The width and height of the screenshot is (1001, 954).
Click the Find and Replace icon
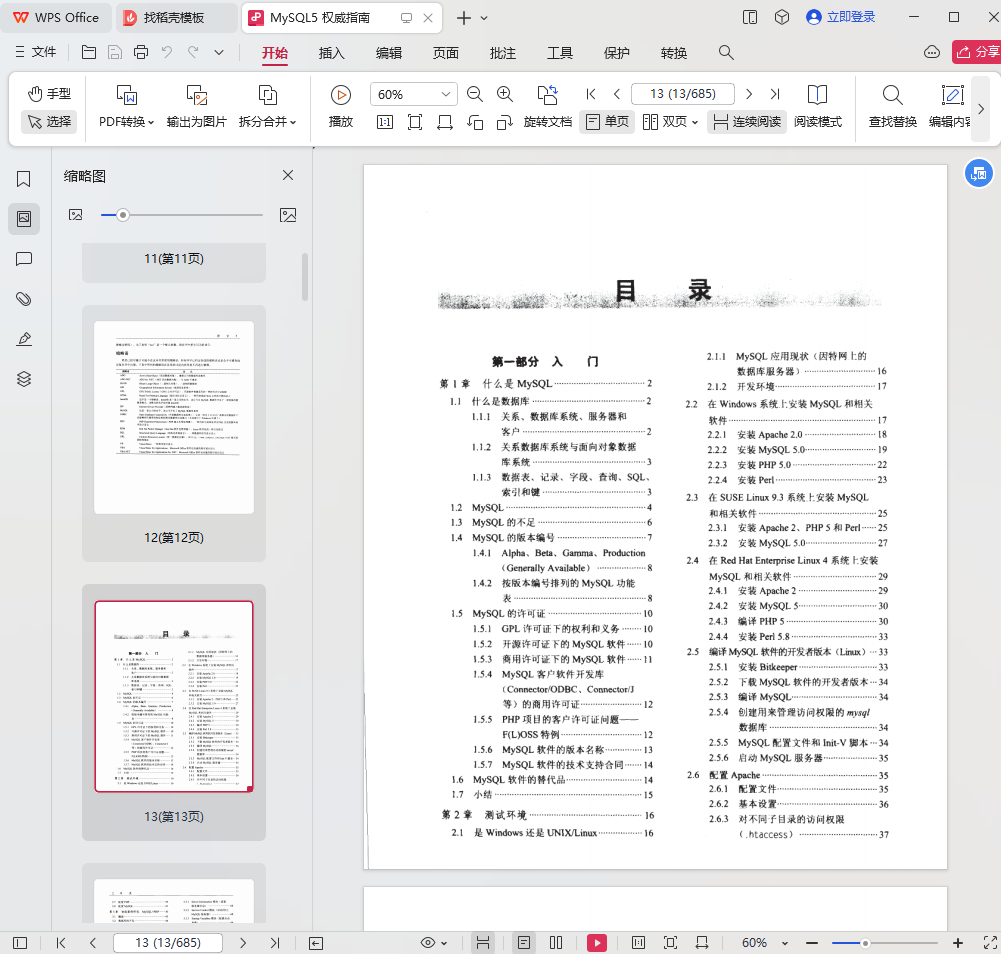tap(892, 95)
